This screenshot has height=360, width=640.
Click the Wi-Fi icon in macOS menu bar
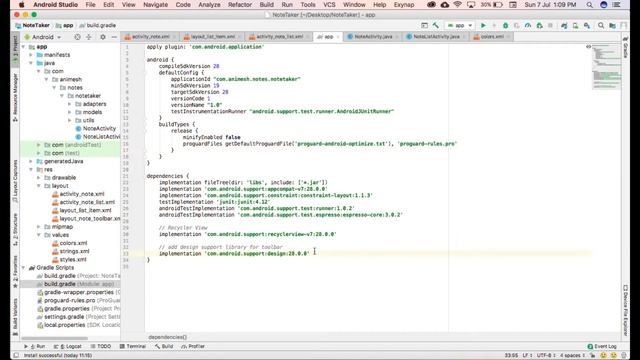[x=458, y=5]
